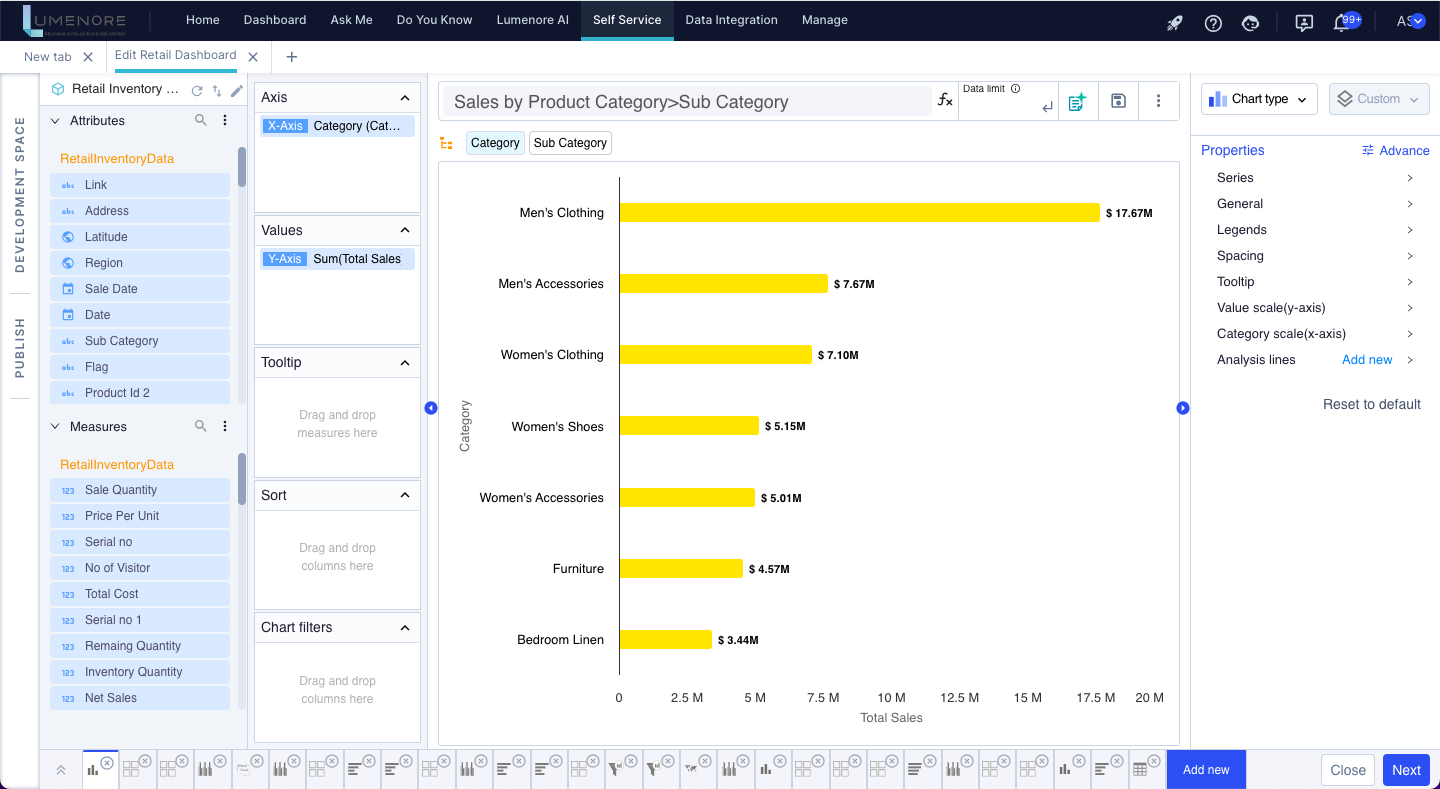Click the Men's Clothing yellow bar
This screenshot has width=1440, height=789.
[x=859, y=213]
